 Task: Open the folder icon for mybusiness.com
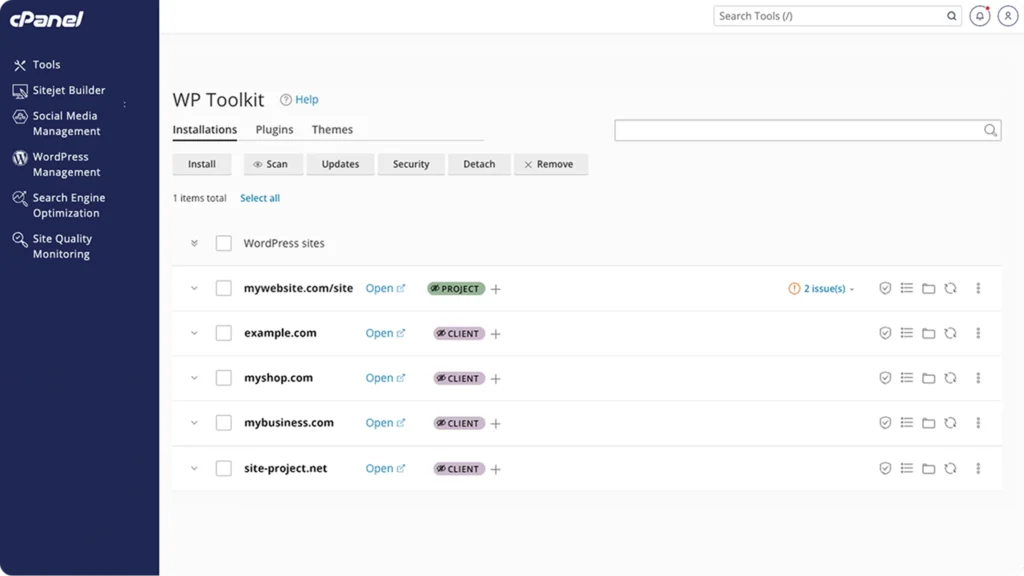pos(928,423)
